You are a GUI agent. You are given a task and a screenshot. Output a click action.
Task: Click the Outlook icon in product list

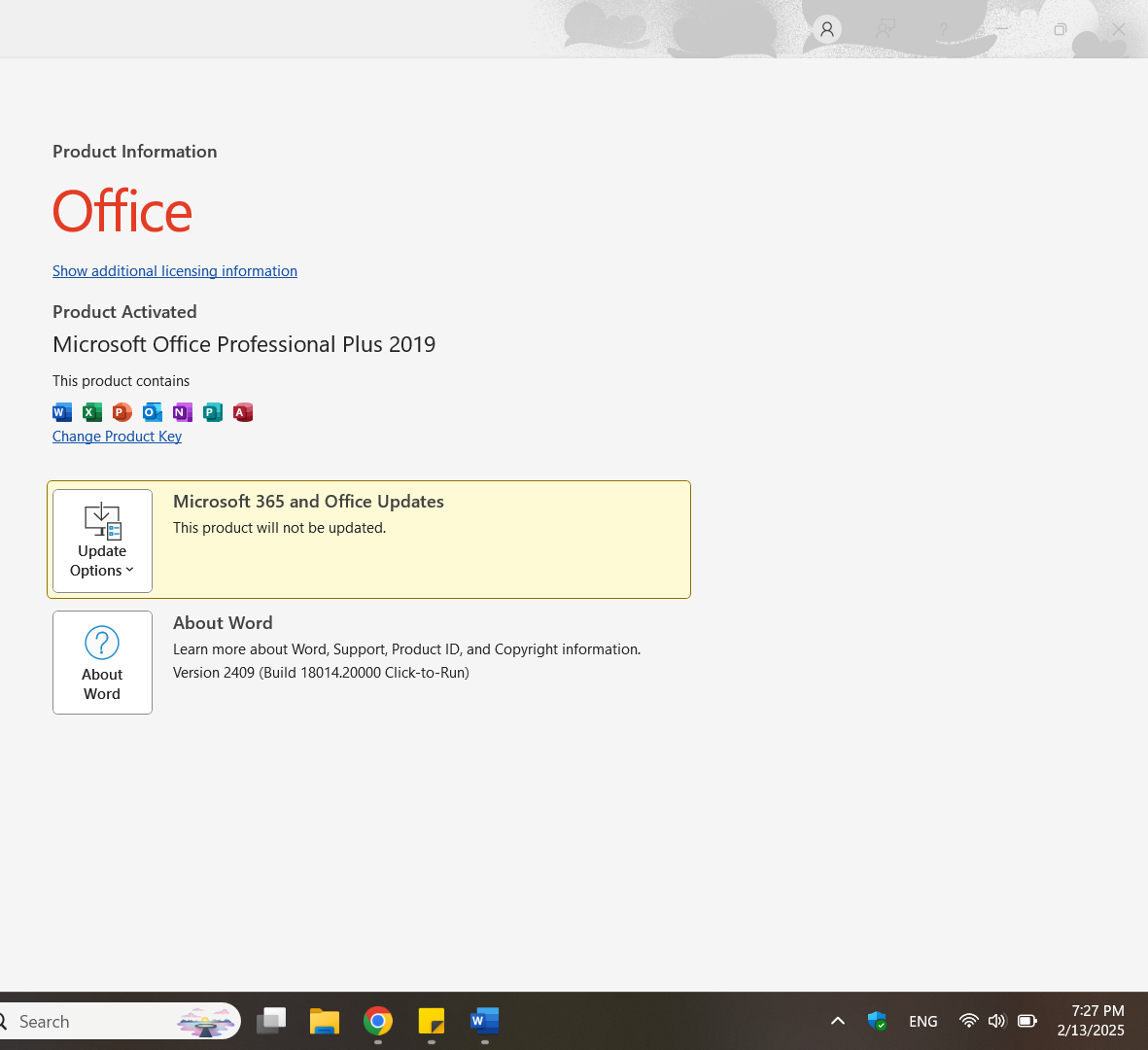click(153, 412)
